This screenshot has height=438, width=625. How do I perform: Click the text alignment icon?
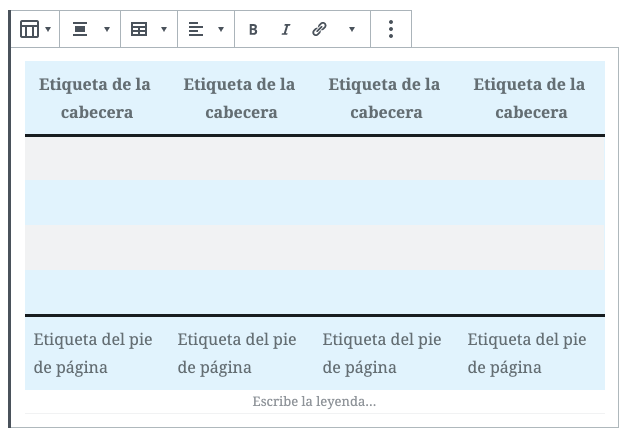tap(196, 30)
